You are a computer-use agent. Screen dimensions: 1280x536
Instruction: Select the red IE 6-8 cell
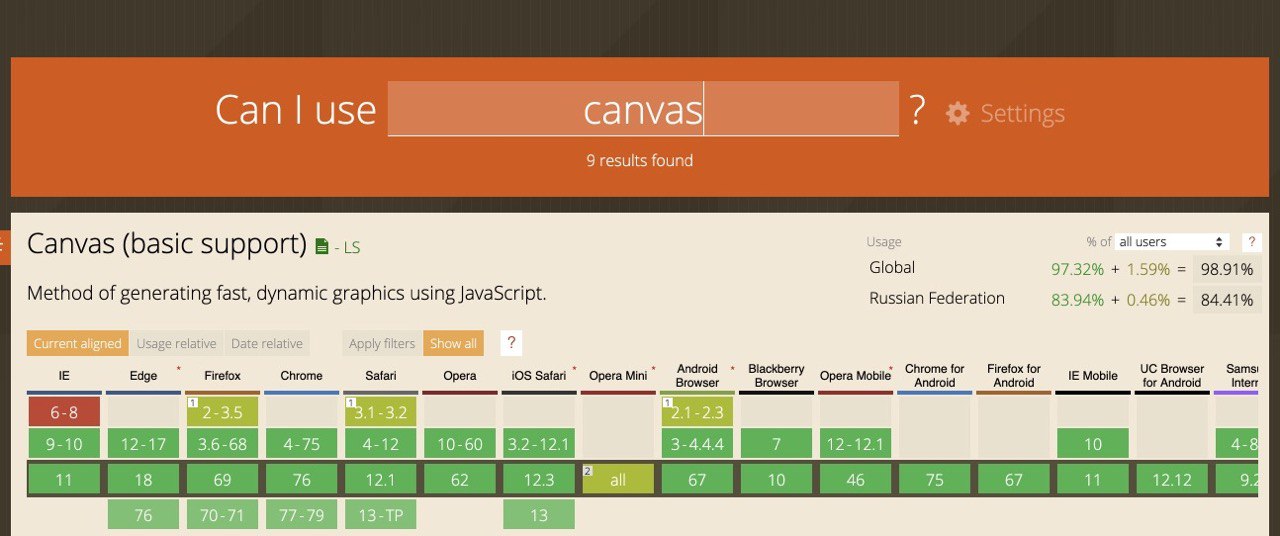[x=64, y=412]
